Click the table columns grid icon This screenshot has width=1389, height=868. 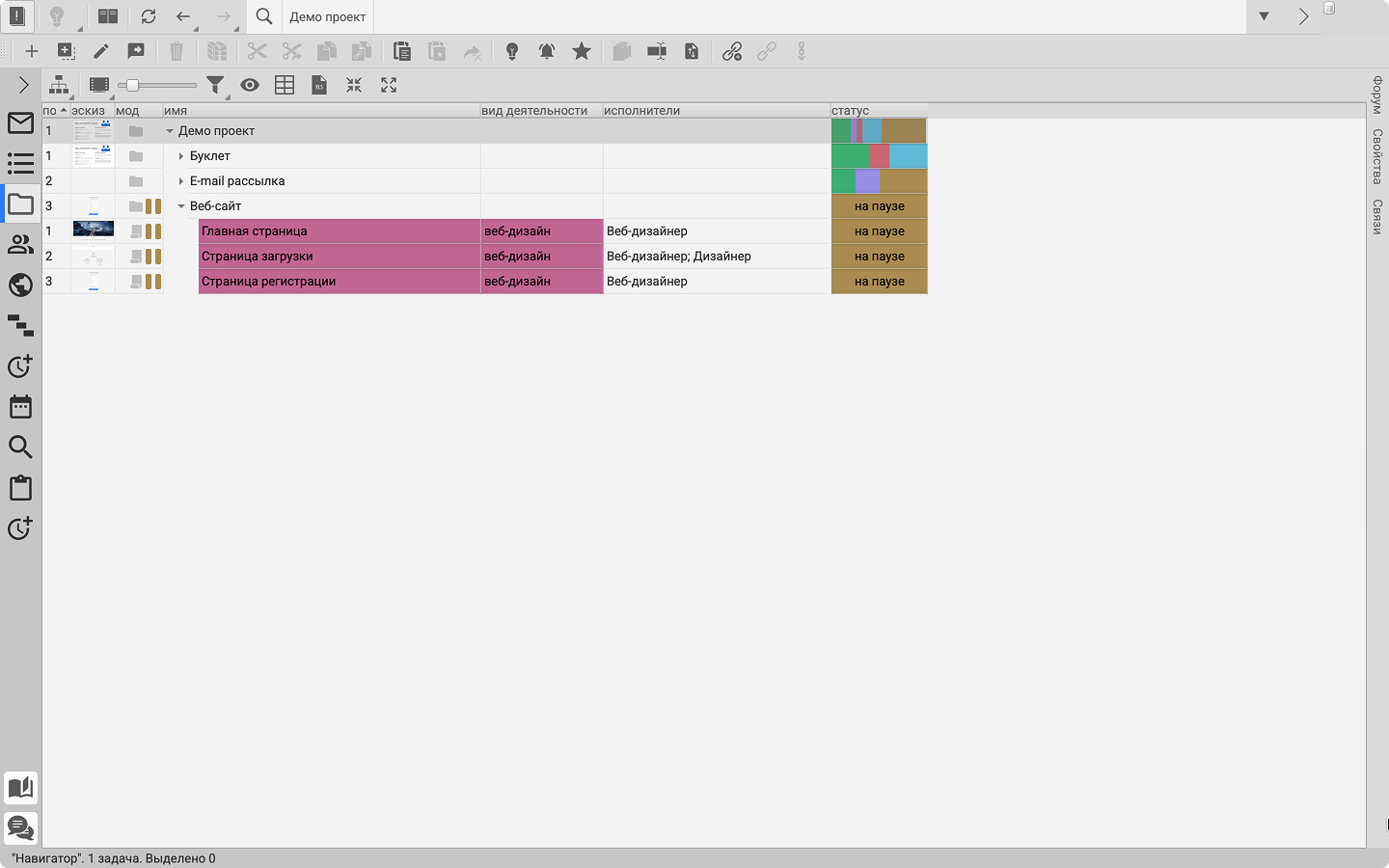(x=285, y=86)
